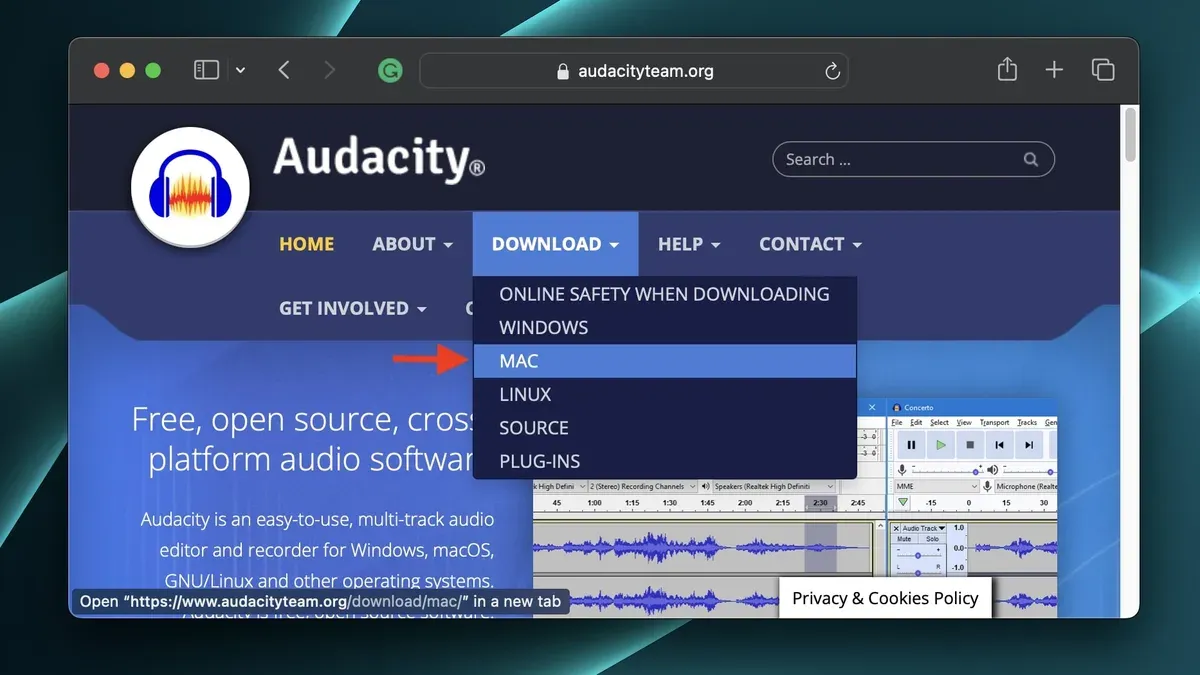Click the audacityteam.org address bar
Viewport: 1200px width, 675px height.
click(x=634, y=71)
